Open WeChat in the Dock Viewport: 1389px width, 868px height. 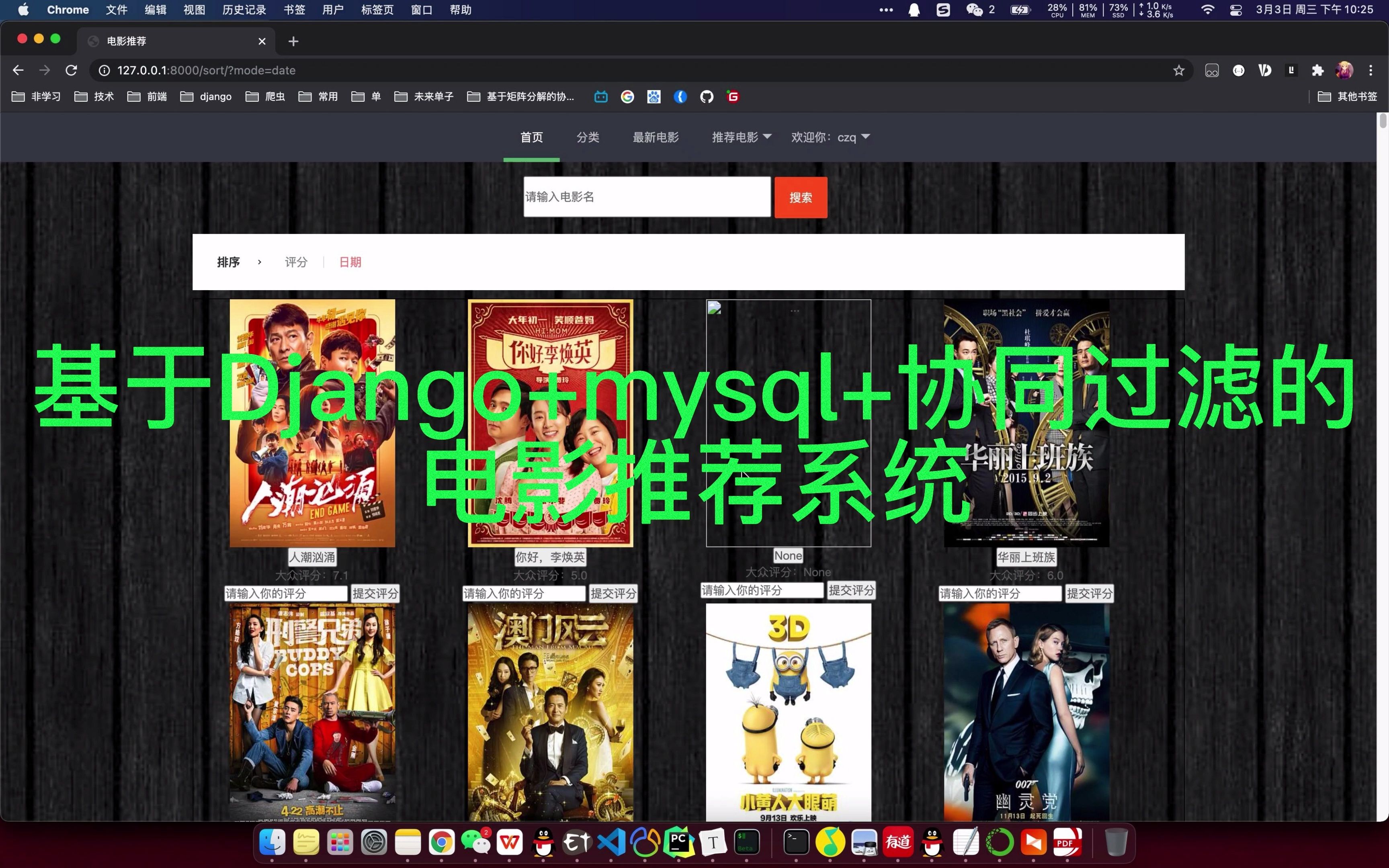coord(476,842)
